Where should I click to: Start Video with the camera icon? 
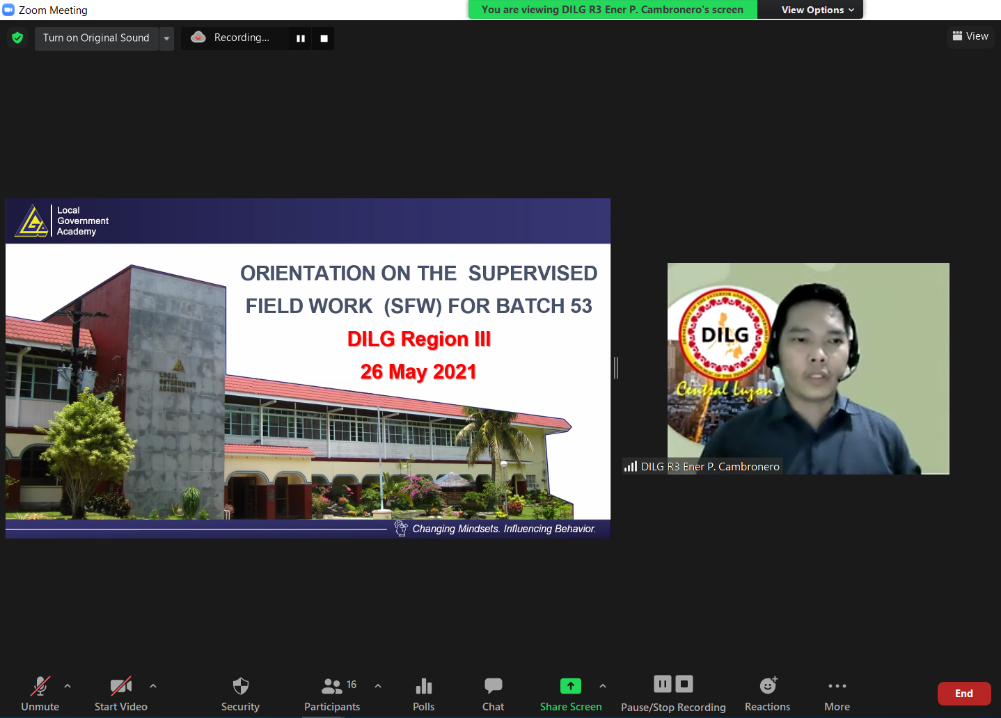(121, 693)
